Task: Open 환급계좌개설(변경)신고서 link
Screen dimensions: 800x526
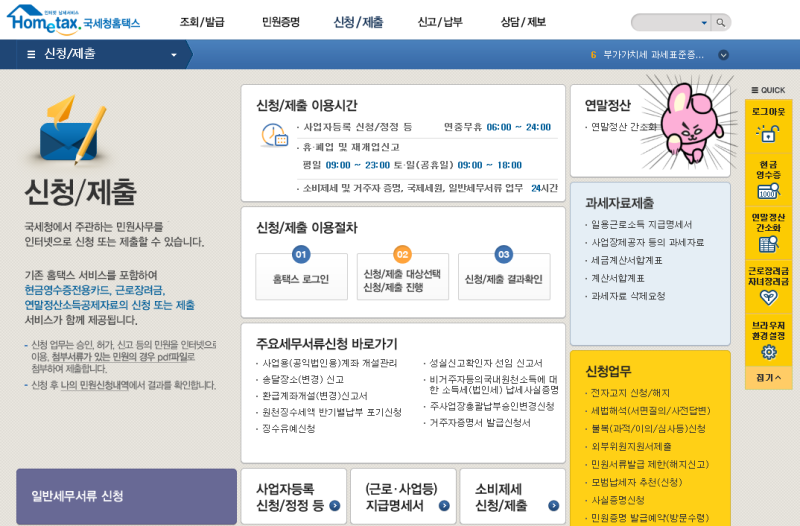Action: coord(315,396)
